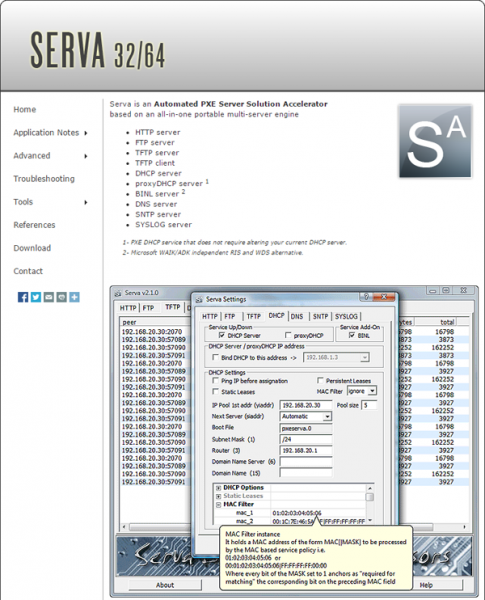Expand the Application Notes submenu arrow
The width and height of the screenshot is (485, 600).
coord(86,133)
